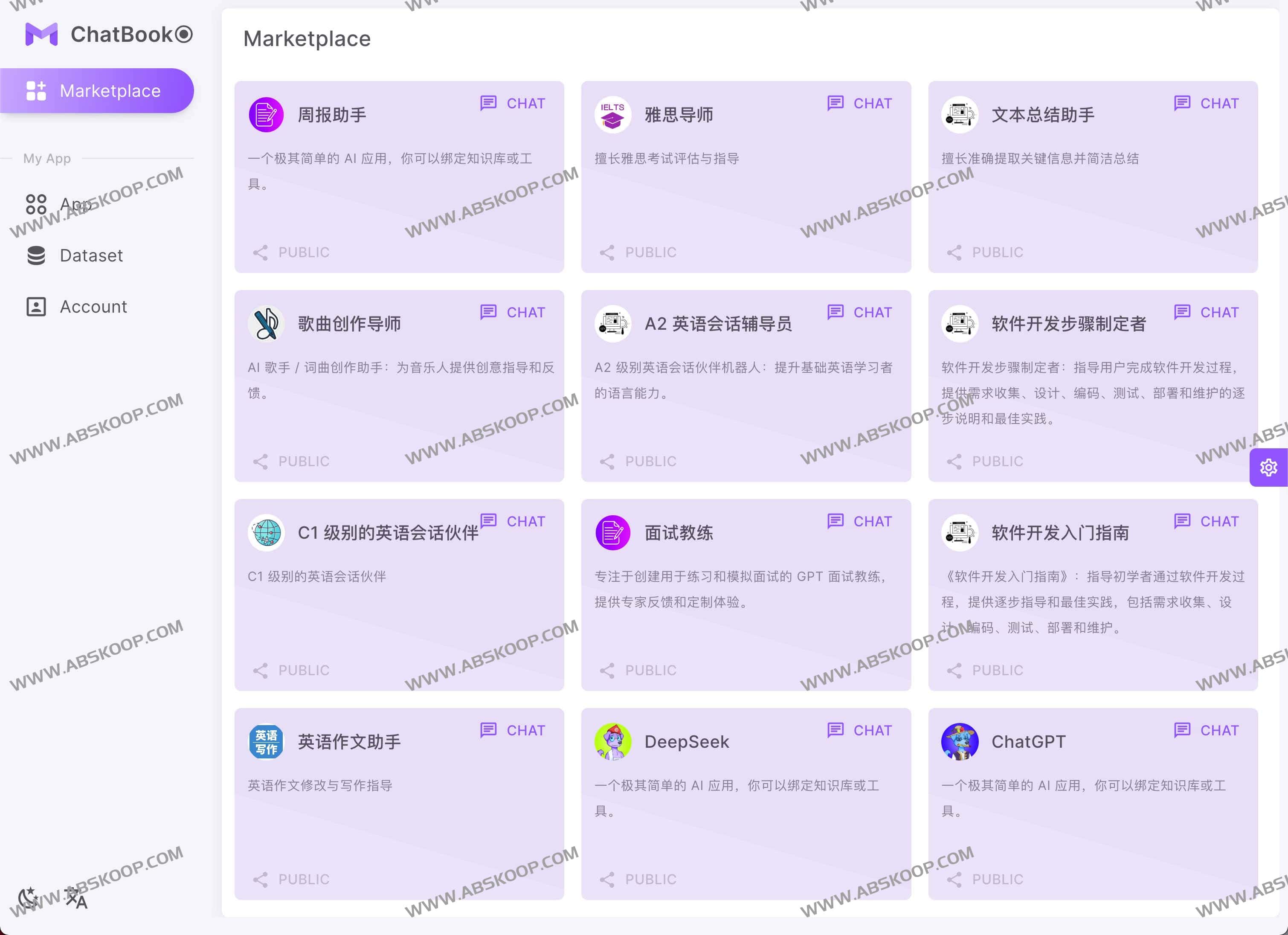Click the IELTS icon on 雅思导师 card
The width and height of the screenshot is (1288, 935).
pos(612,113)
